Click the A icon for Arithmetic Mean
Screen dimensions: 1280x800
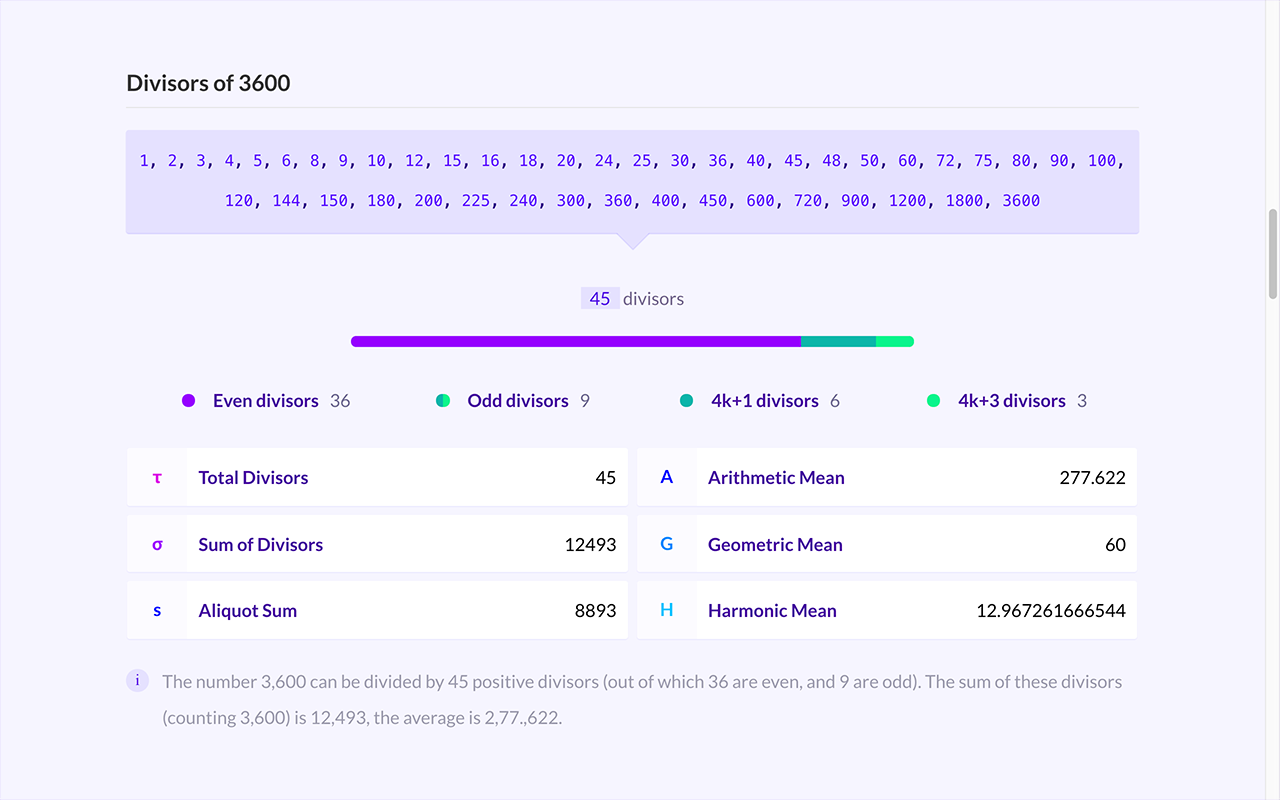pyautogui.click(x=667, y=478)
